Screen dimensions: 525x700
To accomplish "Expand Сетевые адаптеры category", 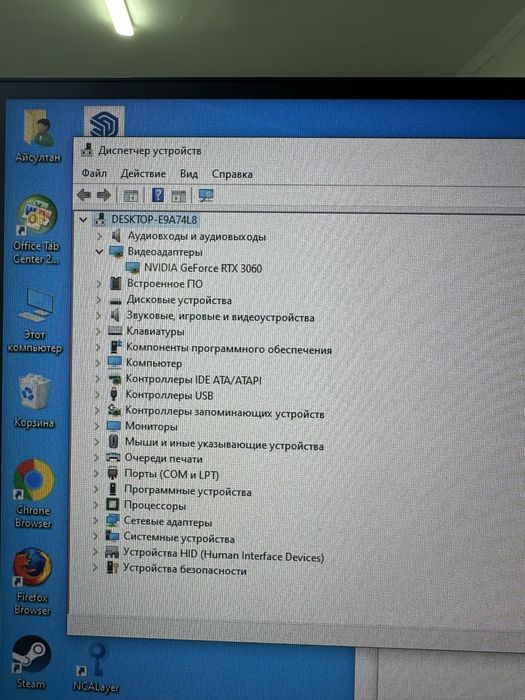I will 95,521.
